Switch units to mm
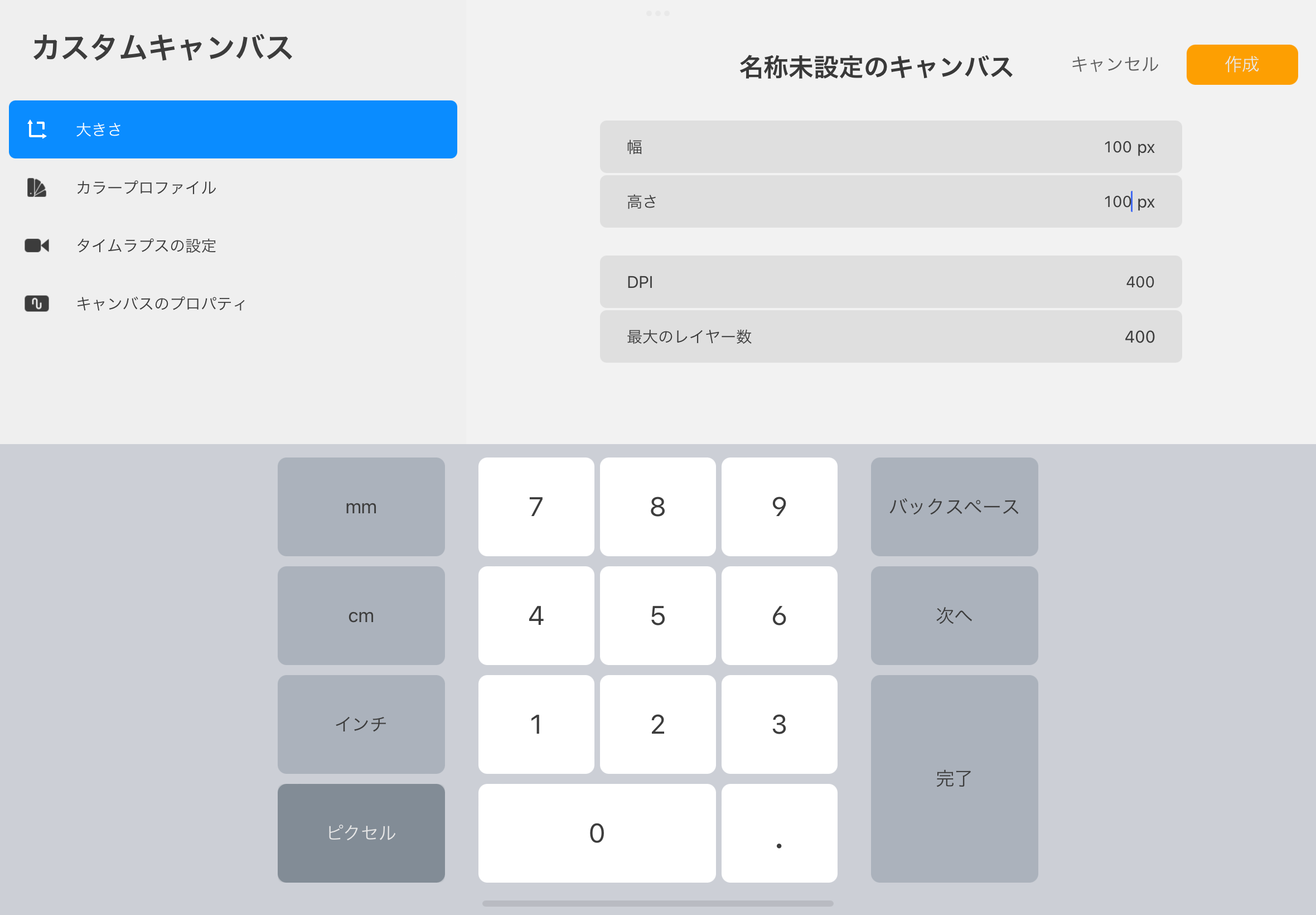This screenshot has width=1316, height=915. 361,507
